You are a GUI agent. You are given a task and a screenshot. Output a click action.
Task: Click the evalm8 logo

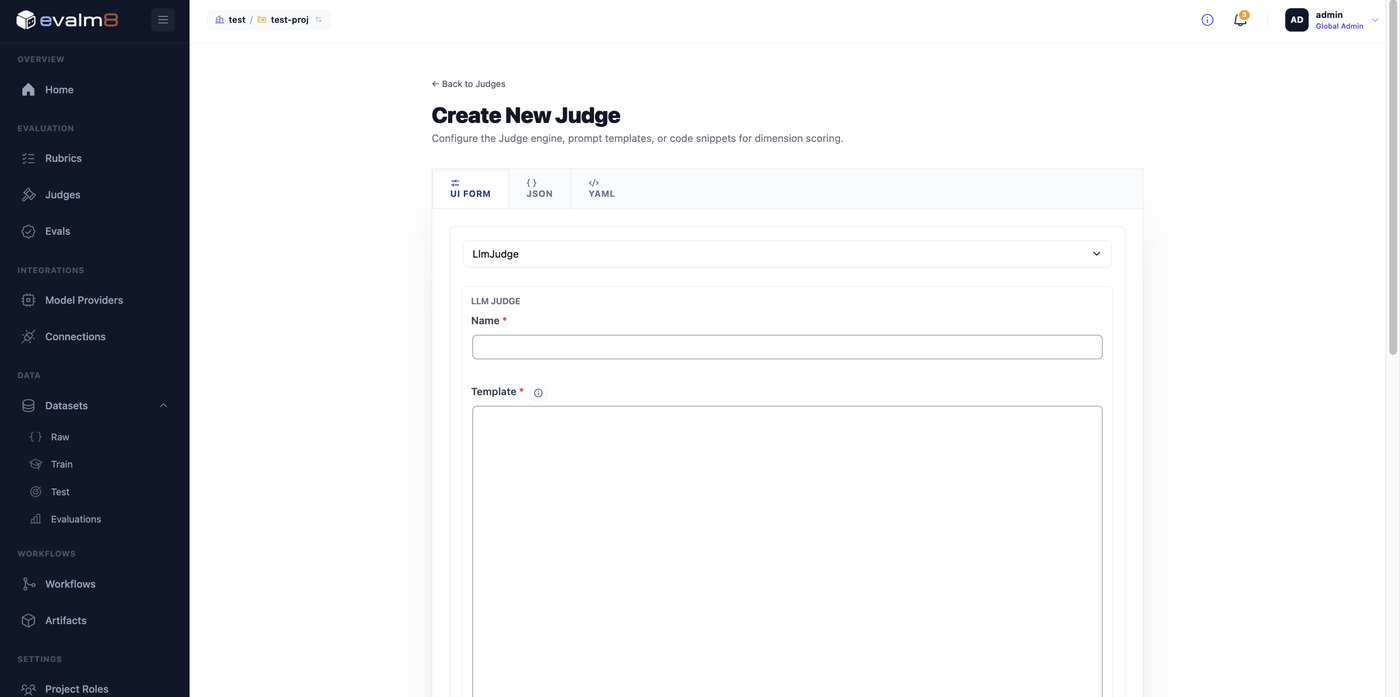click(67, 19)
